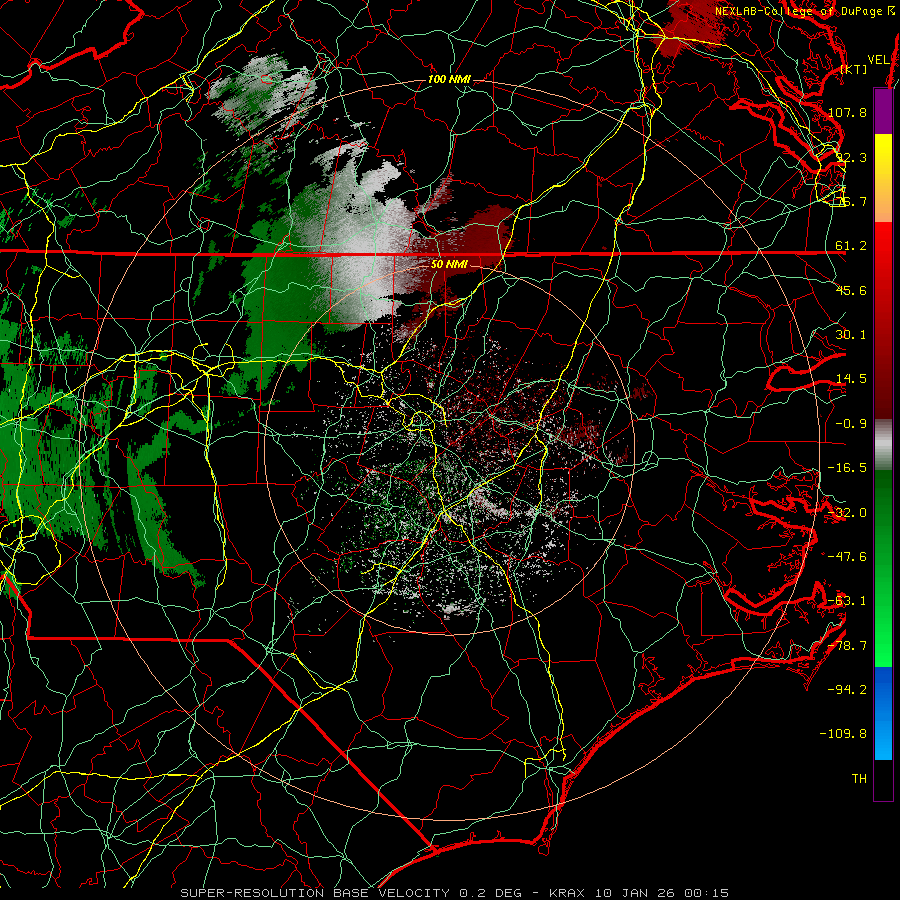Click the 14.5 legend value
This screenshot has height=900, width=900.
point(851,379)
